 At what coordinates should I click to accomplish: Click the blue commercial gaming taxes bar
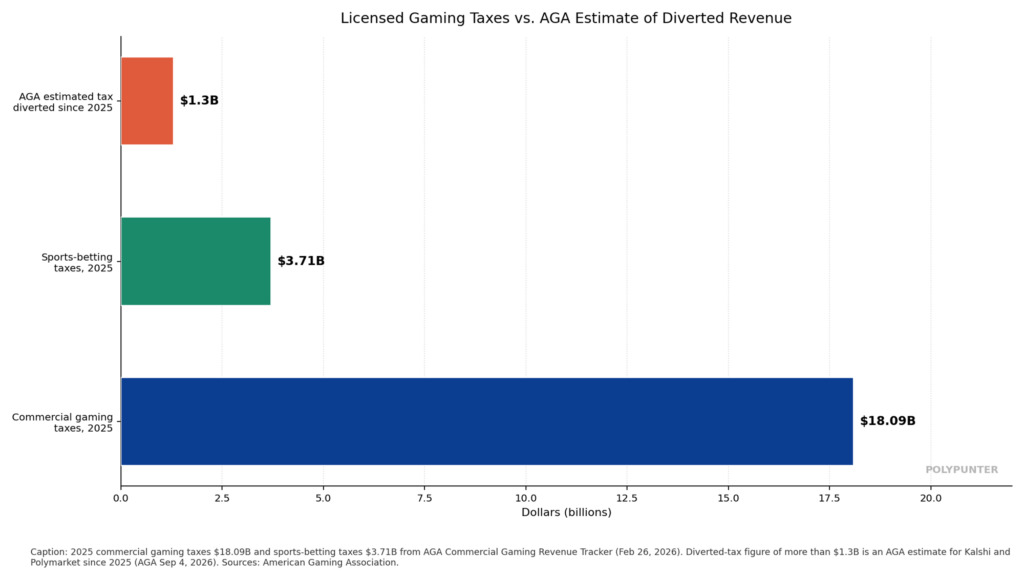(487, 421)
